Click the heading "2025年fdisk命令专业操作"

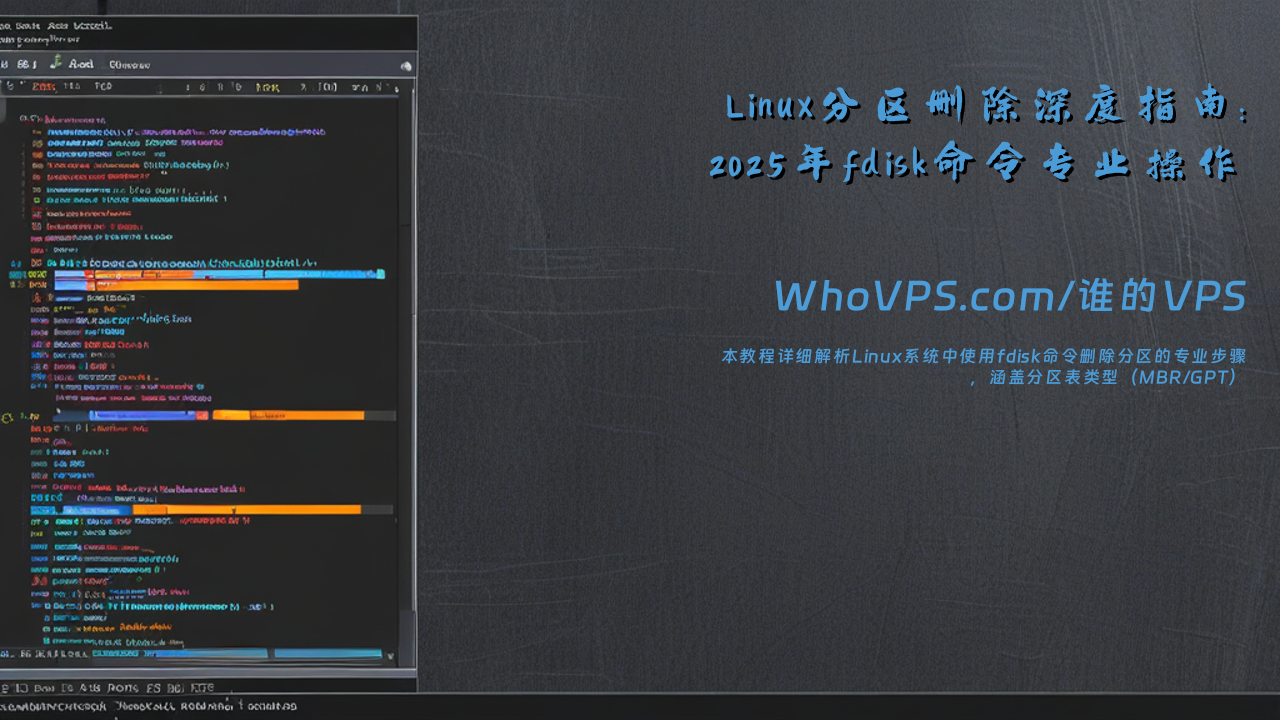(x=974, y=164)
